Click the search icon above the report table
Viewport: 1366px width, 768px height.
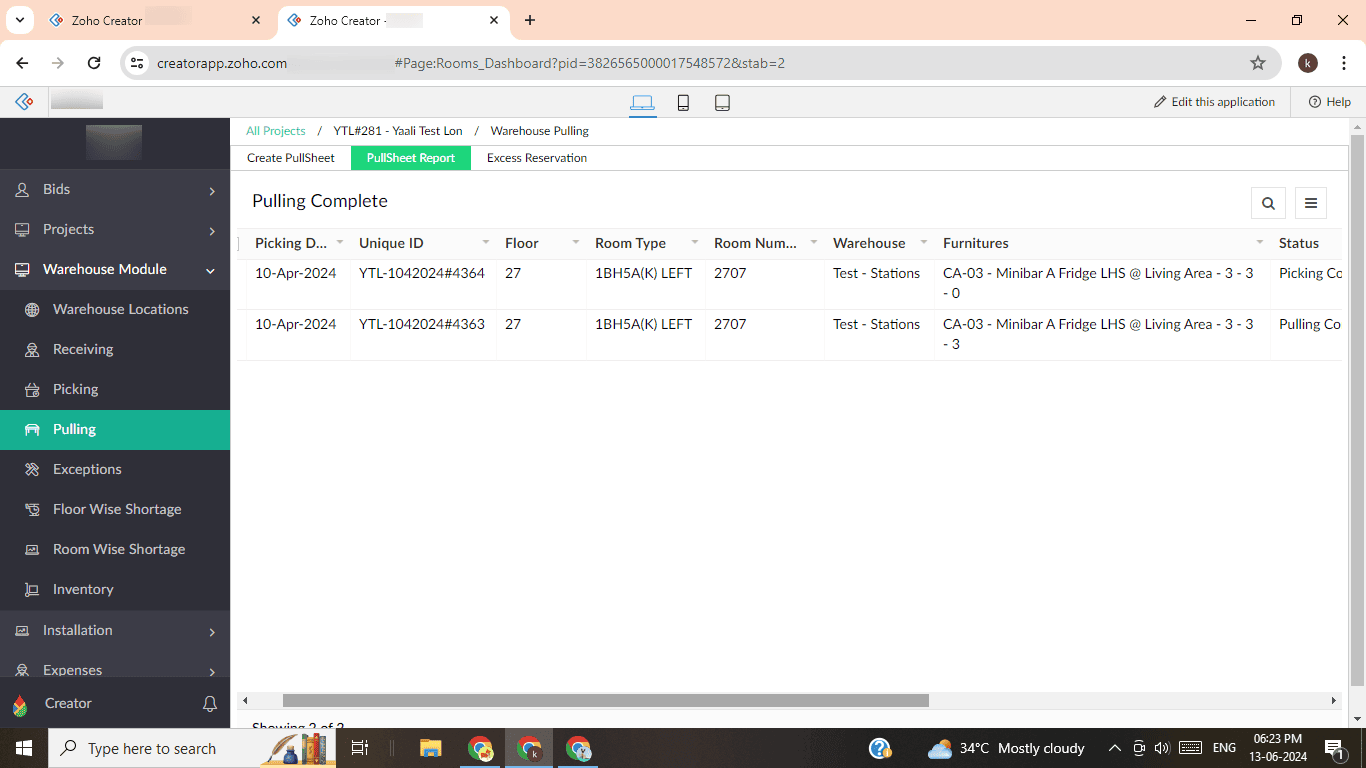(1268, 202)
